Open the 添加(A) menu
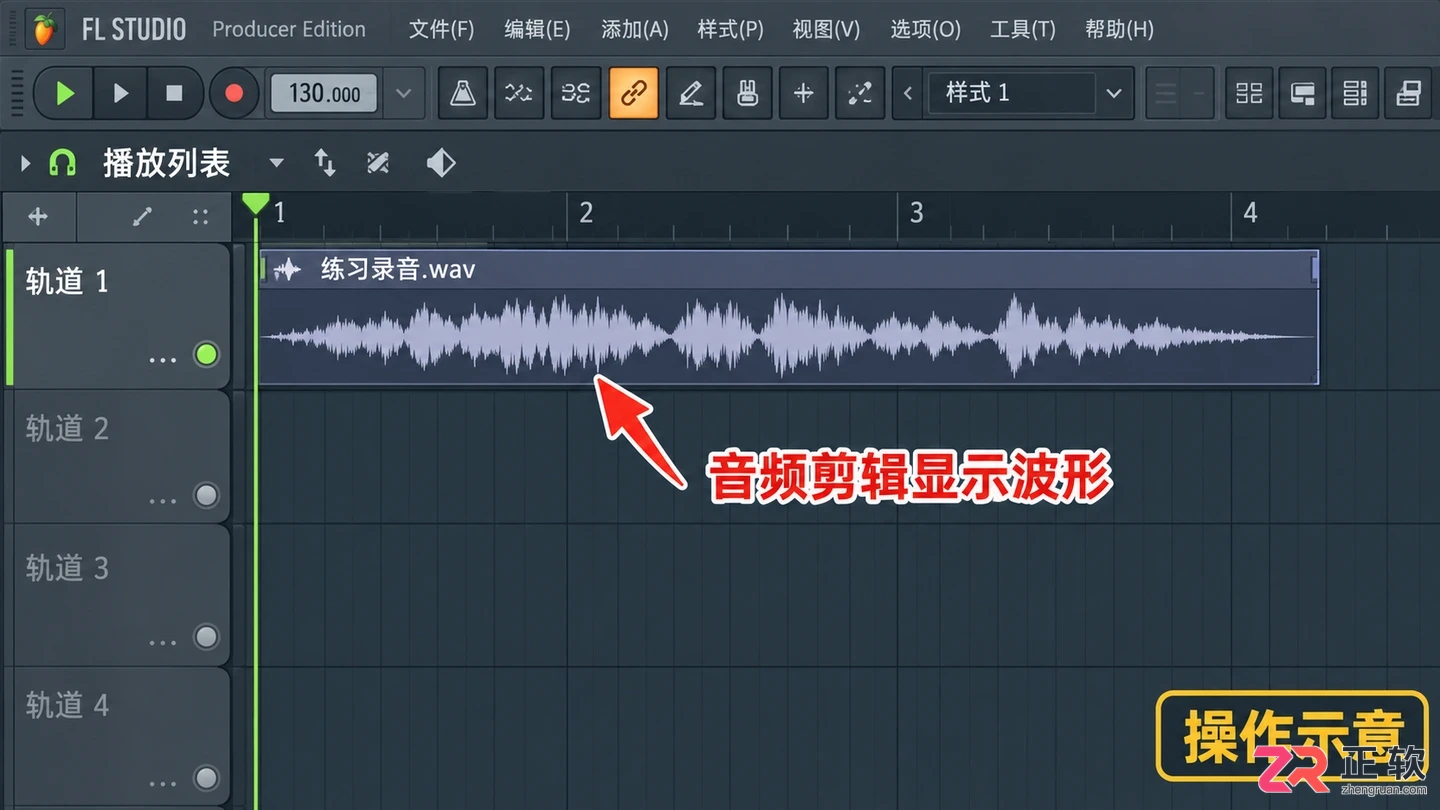 point(634,29)
